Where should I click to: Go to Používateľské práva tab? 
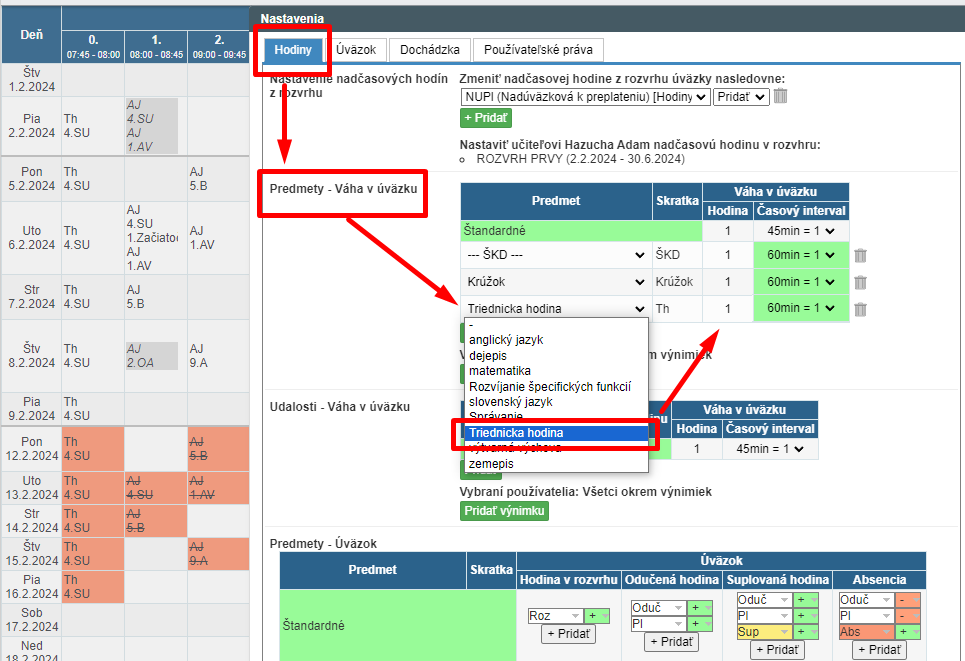[x=538, y=50]
